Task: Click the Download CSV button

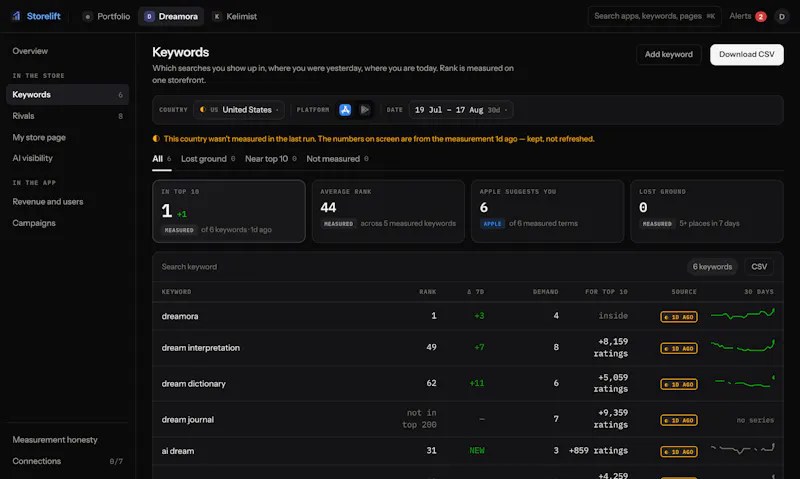Action: tap(746, 55)
